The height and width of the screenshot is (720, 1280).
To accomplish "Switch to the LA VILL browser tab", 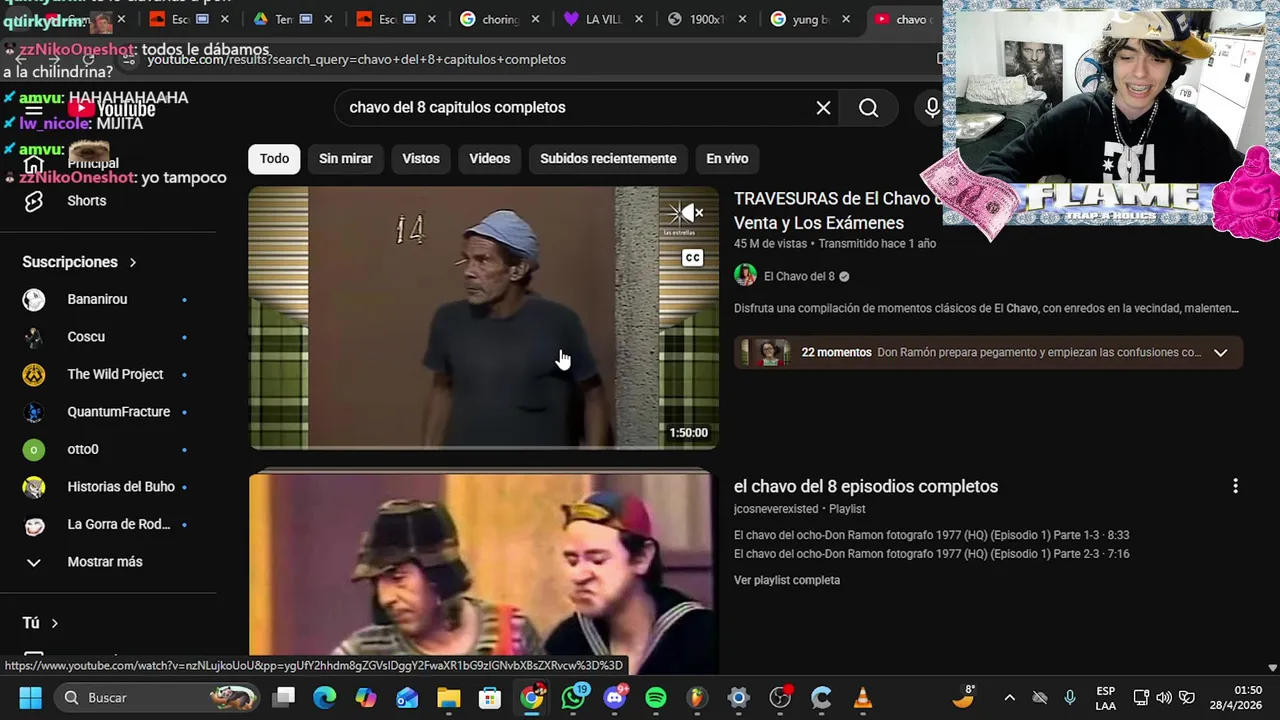I will tap(604, 19).
